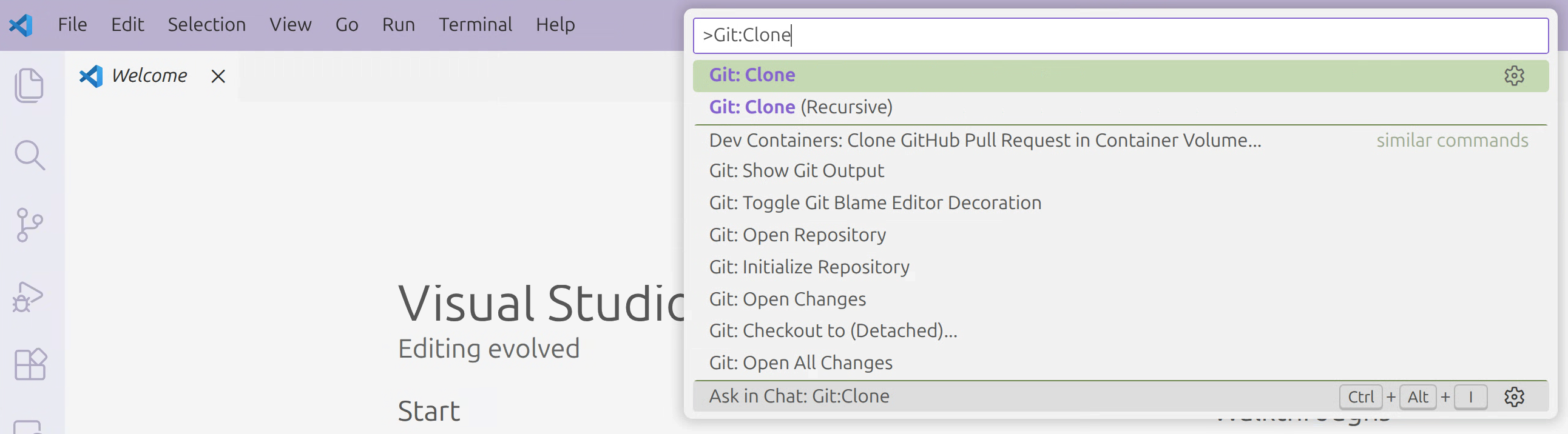Click gear icon on Ask in Chat row
Image resolution: width=1568 pixels, height=434 pixels.
click(1514, 397)
